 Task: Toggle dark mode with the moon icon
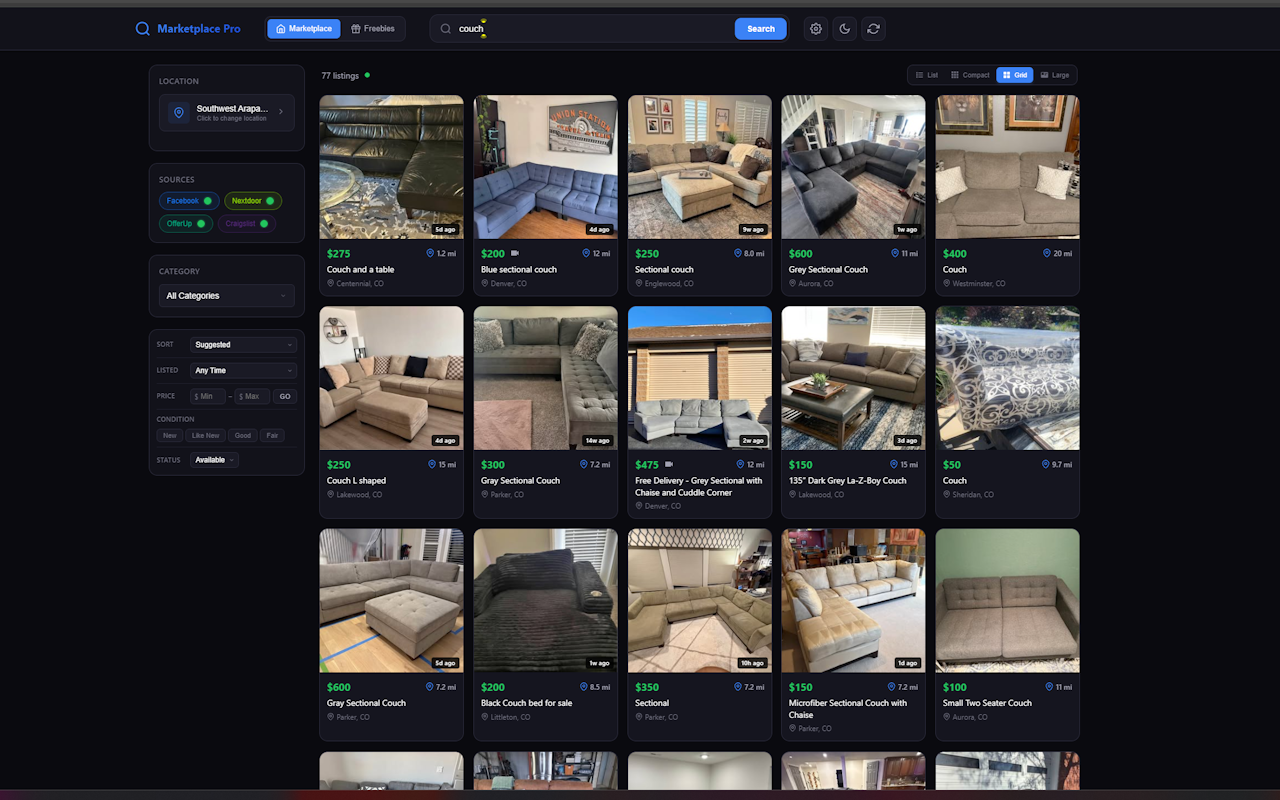(845, 29)
